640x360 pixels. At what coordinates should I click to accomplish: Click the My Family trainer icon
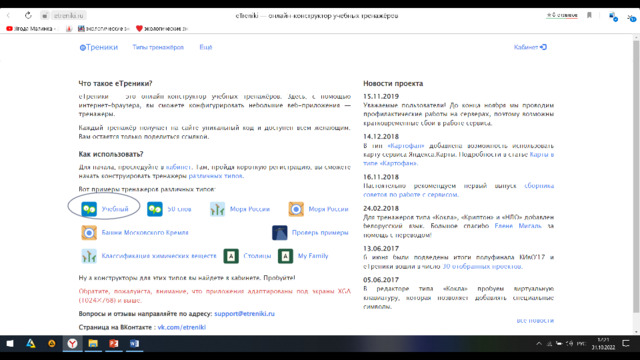285,256
